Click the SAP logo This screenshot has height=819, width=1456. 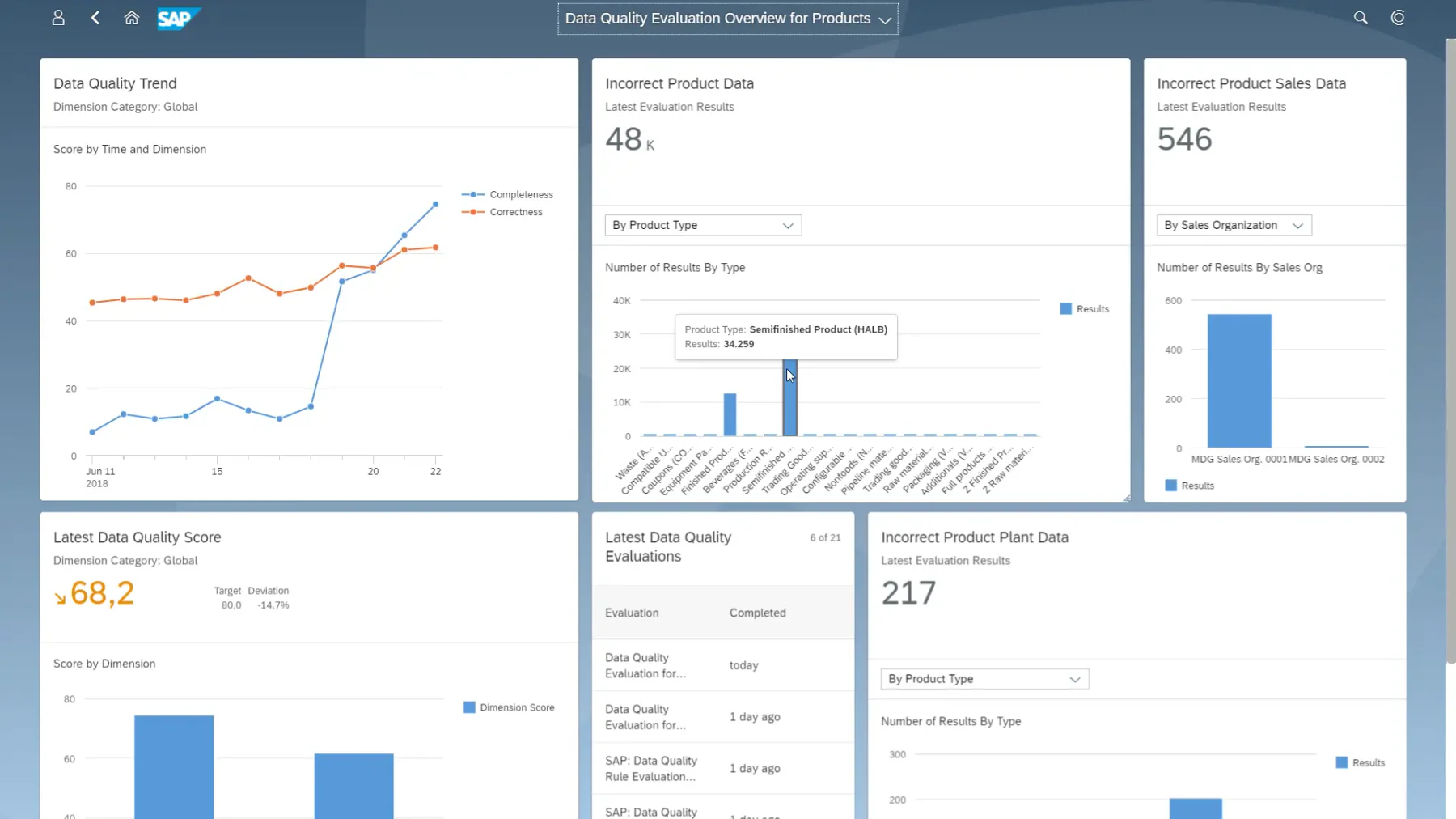click(177, 18)
